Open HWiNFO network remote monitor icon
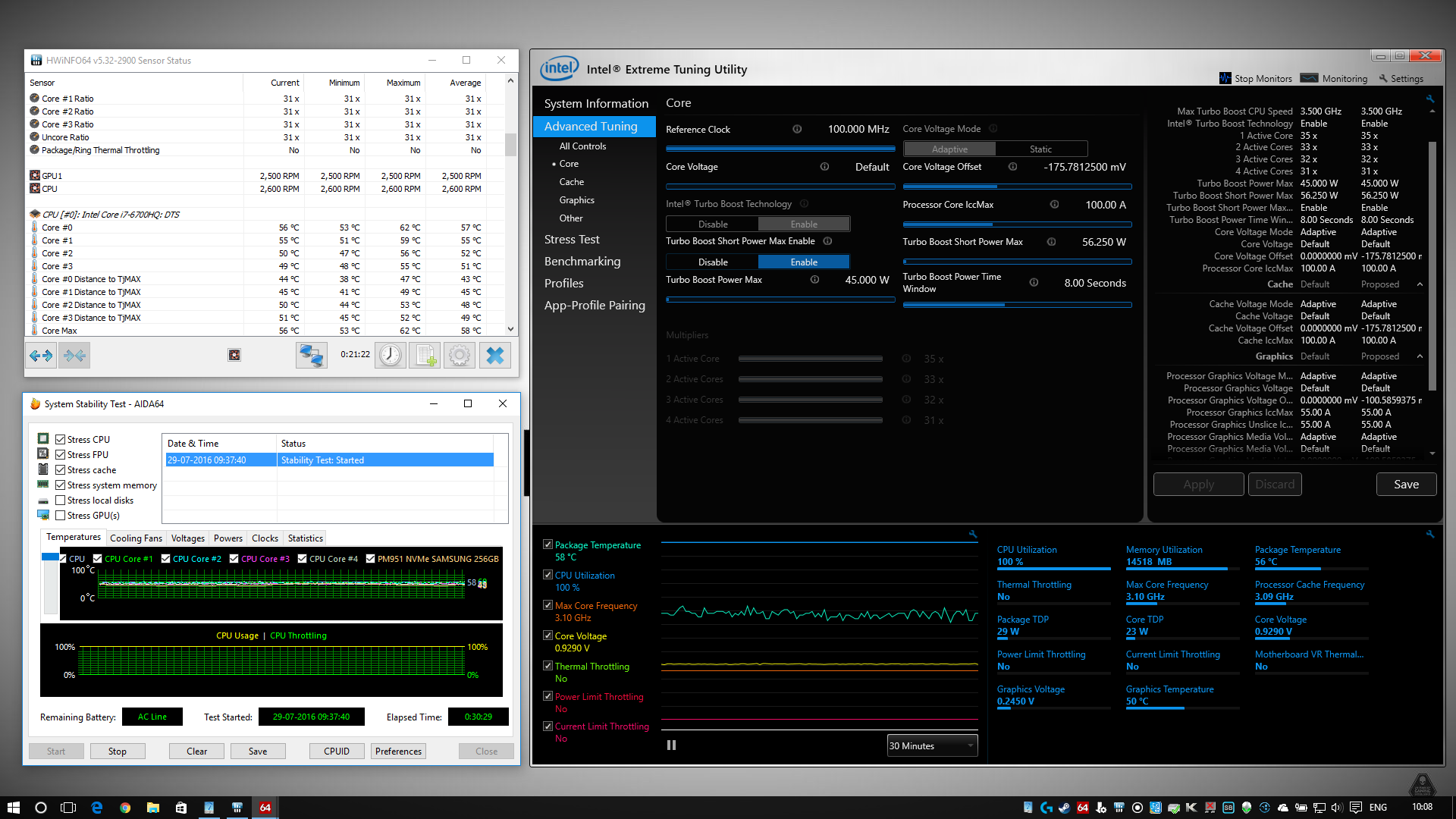 (311, 356)
